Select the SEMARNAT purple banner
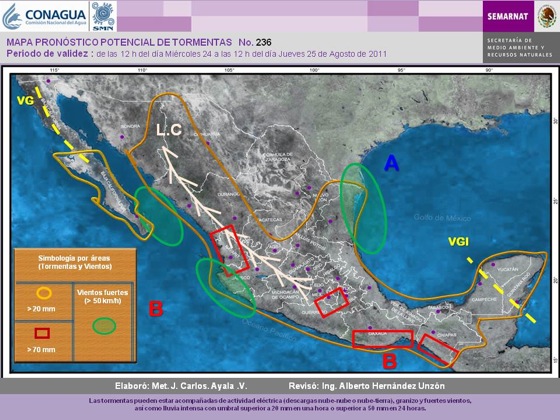The height and width of the screenshot is (420, 560). click(508, 16)
